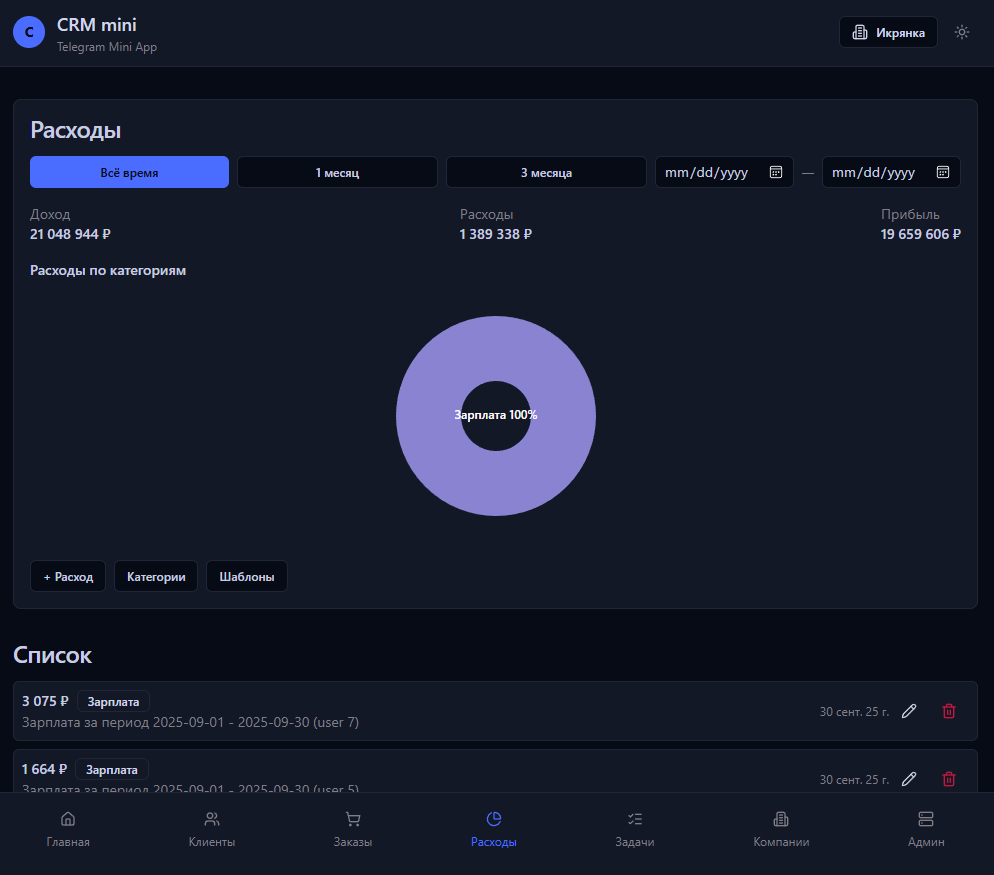Screen dimensions: 994x875
Task: Delete the 1 664 ₽ expense entry
Action: pyautogui.click(x=949, y=779)
